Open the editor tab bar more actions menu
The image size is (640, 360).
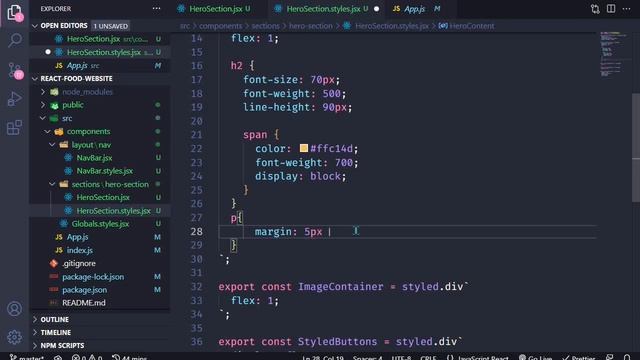tap(627, 9)
